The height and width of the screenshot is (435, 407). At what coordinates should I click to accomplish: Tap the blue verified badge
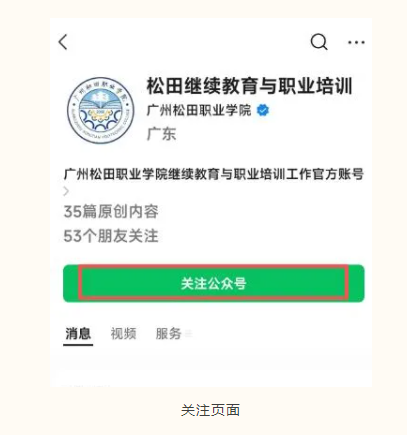coord(263,110)
